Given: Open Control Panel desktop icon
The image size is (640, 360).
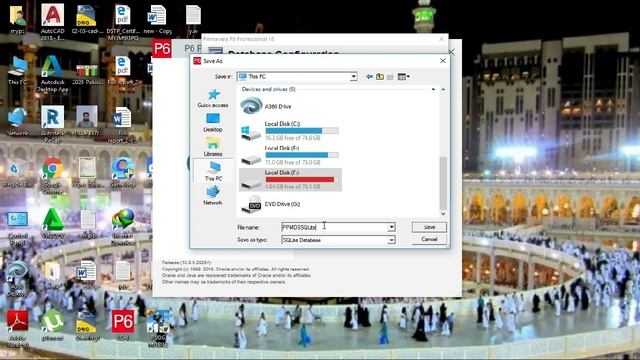Looking at the screenshot, I should 18,227.
